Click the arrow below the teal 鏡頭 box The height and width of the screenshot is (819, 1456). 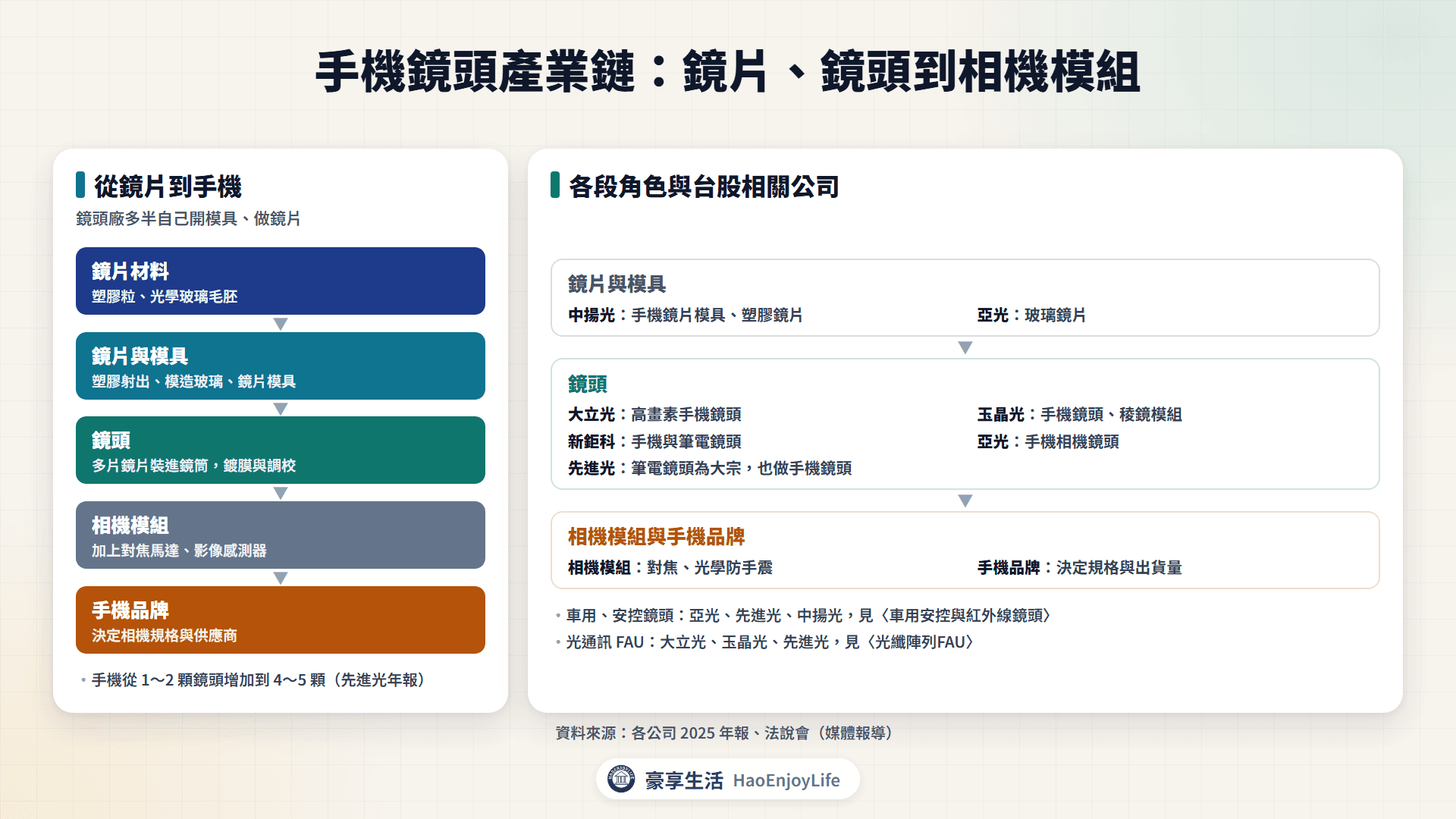tap(281, 493)
